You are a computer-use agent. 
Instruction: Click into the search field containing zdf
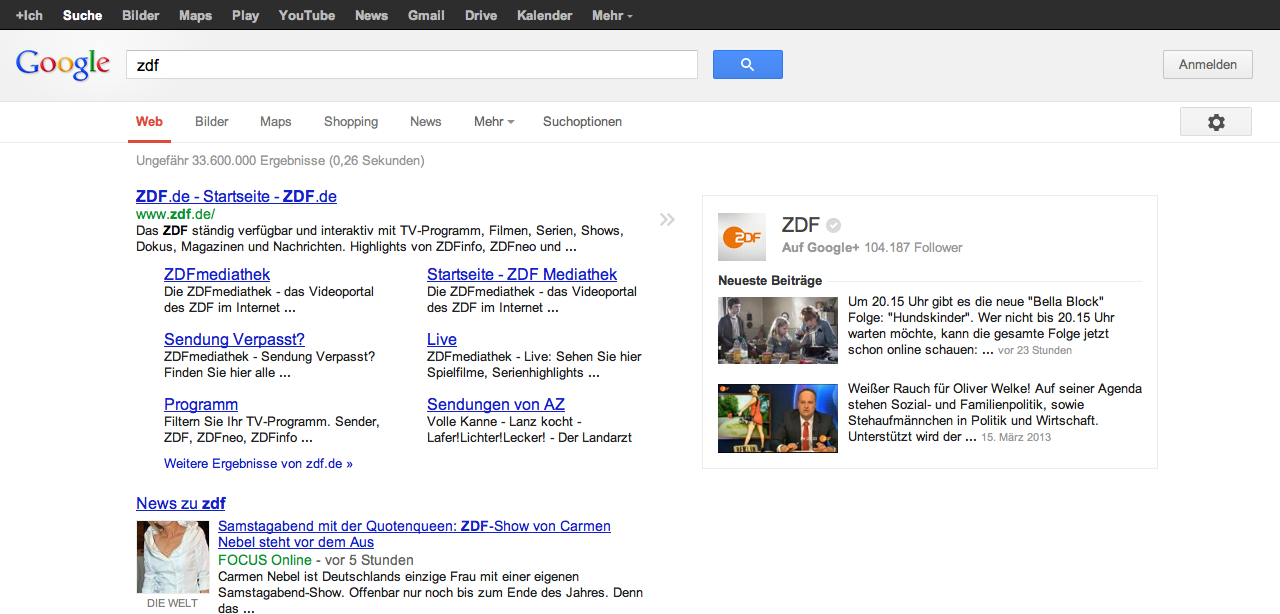411,65
